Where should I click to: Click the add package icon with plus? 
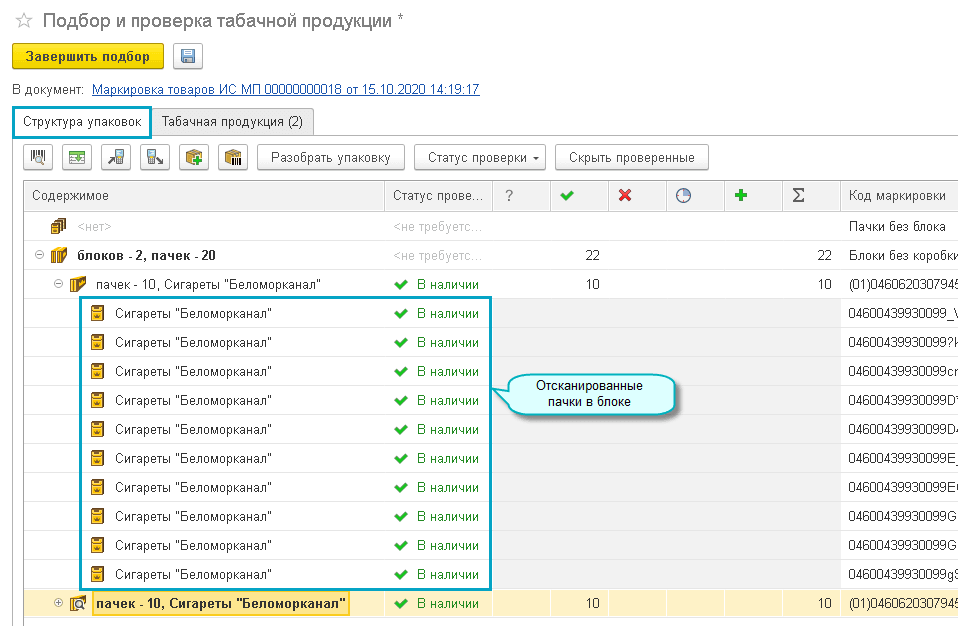pyautogui.click(x=194, y=157)
